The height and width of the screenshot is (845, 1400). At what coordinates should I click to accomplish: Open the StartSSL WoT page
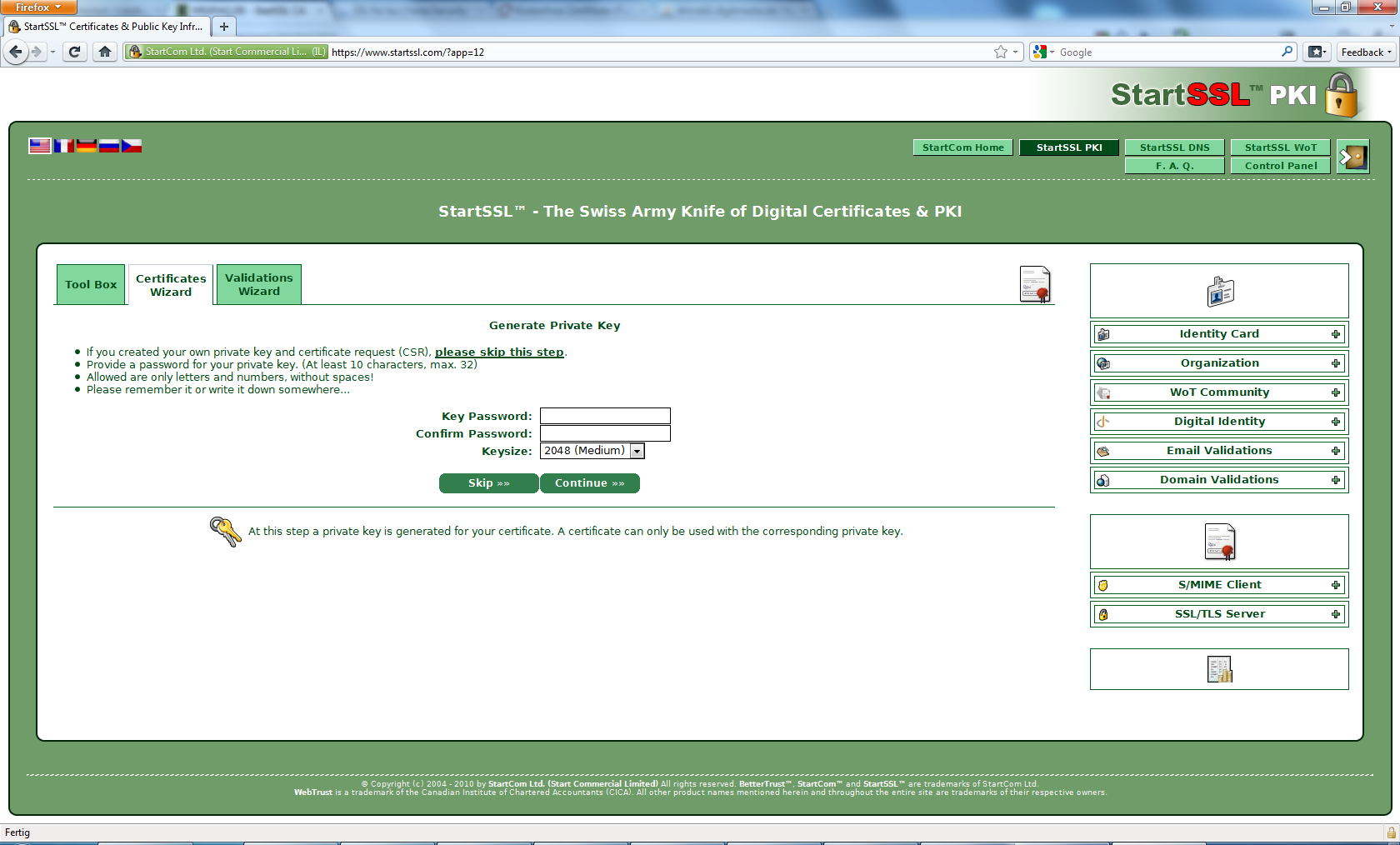pyautogui.click(x=1281, y=147)
